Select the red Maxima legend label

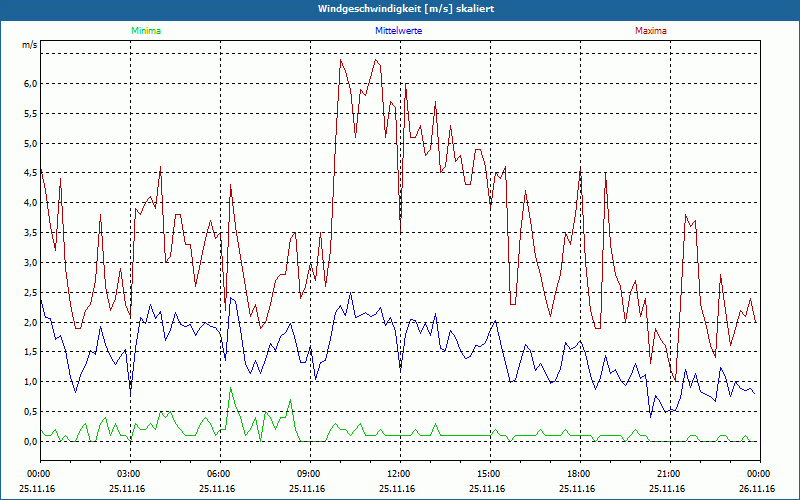(651, 31)
